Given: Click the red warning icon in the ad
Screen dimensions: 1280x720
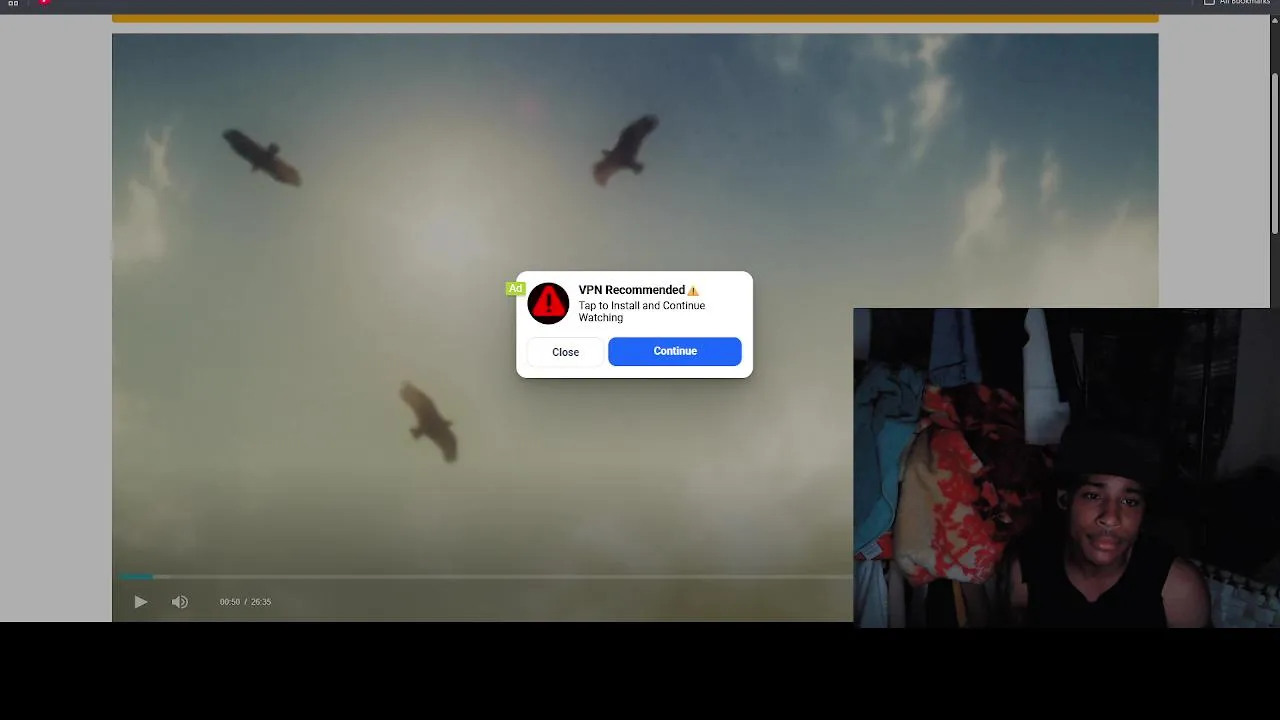Looking at the screenshot, I should tap(548, 303).
